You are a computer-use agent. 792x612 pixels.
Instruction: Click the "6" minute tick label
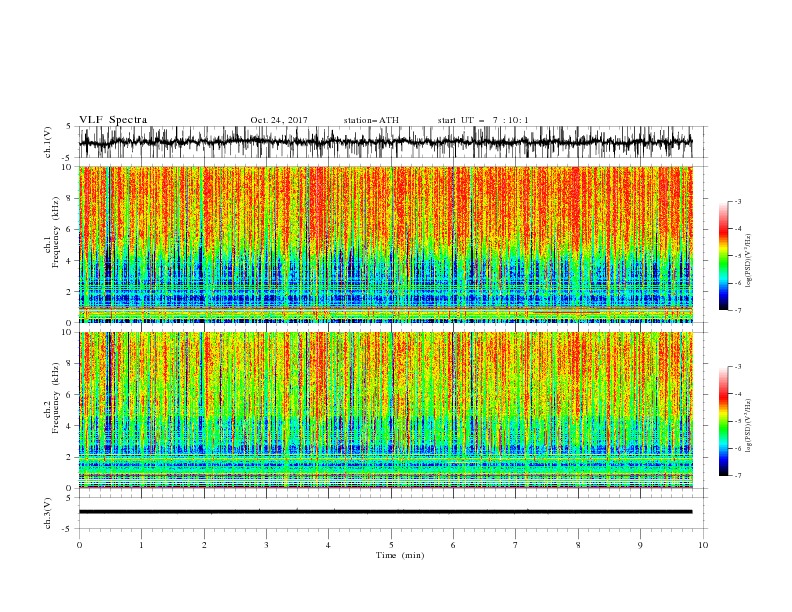[x=453, y=545]
